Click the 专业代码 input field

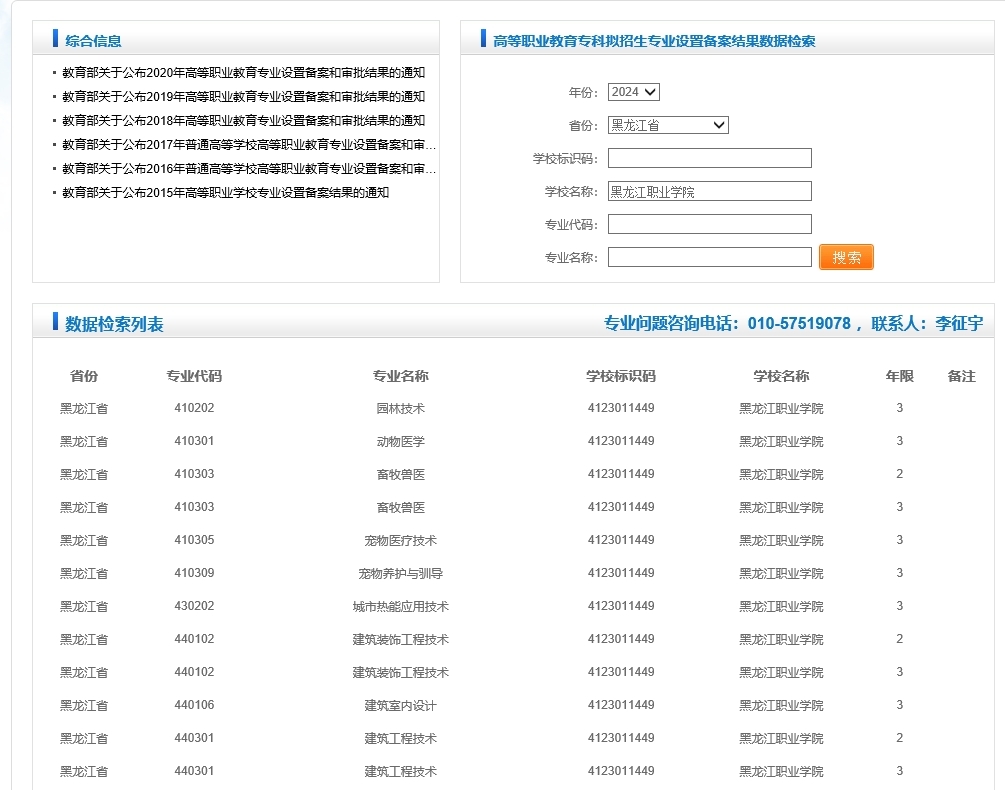click(709, 224)
